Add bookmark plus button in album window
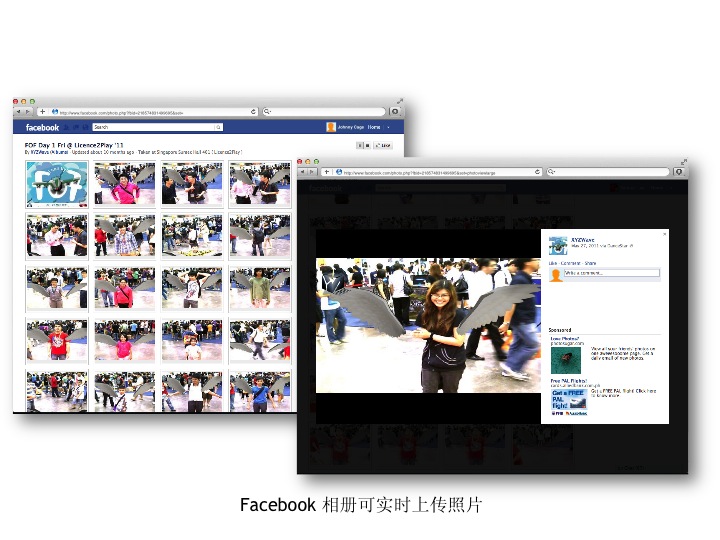This screenshot has height=540, width=720. [x=42, y=112]
